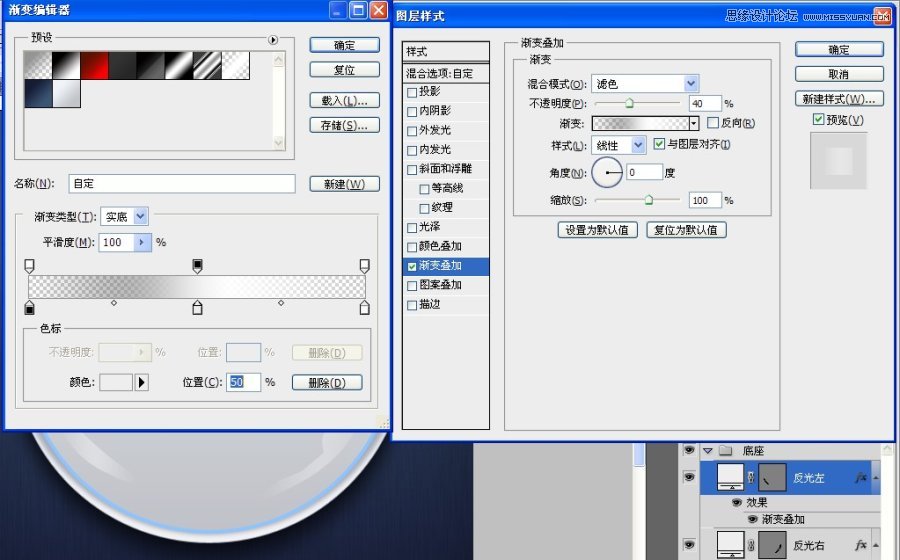The width and height of the screenshot is (900, 560).
Task: Enable the 内阴影 checkbox
Action: click(412, 111)
